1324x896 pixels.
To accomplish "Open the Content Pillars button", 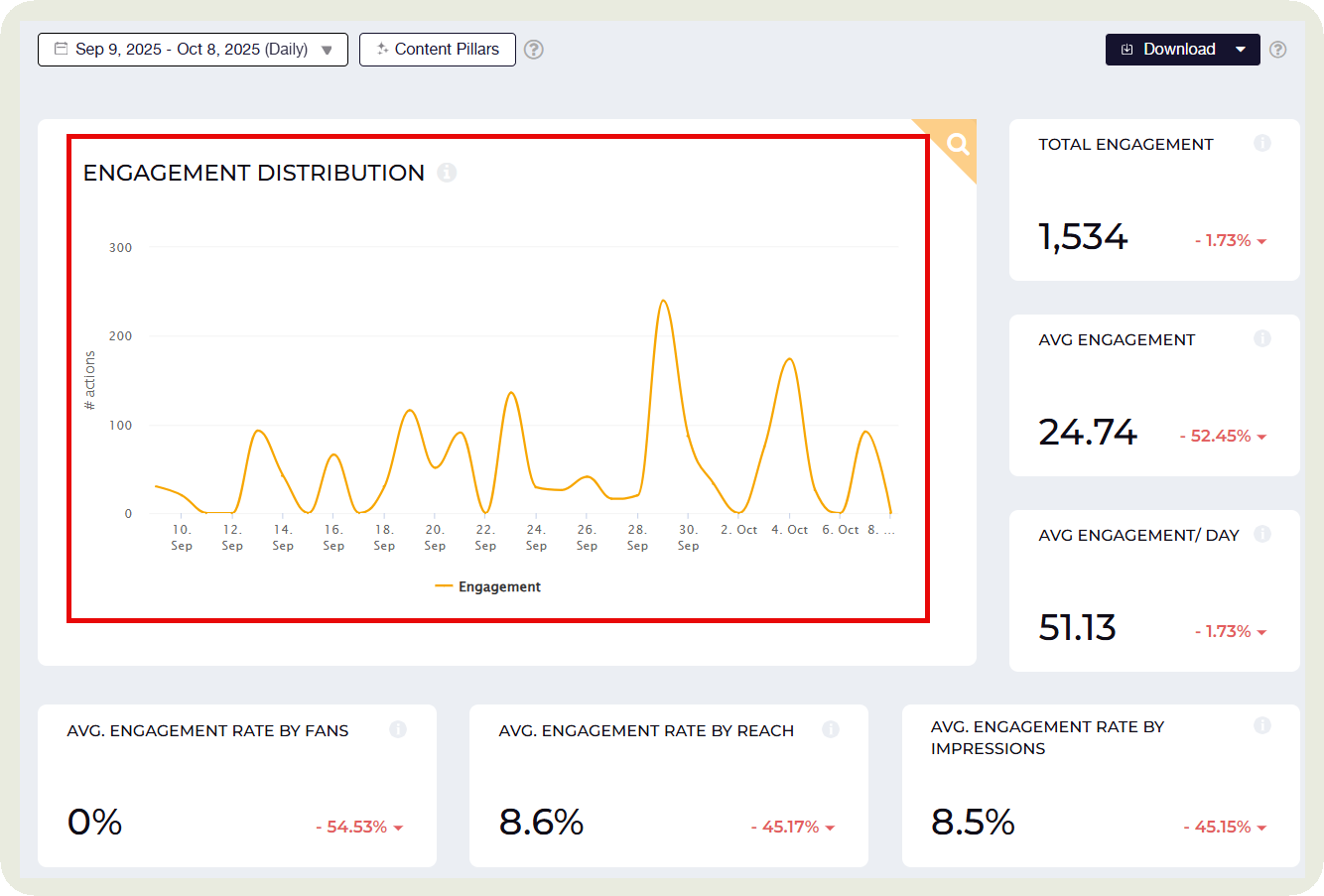I will tap(438, 50).
